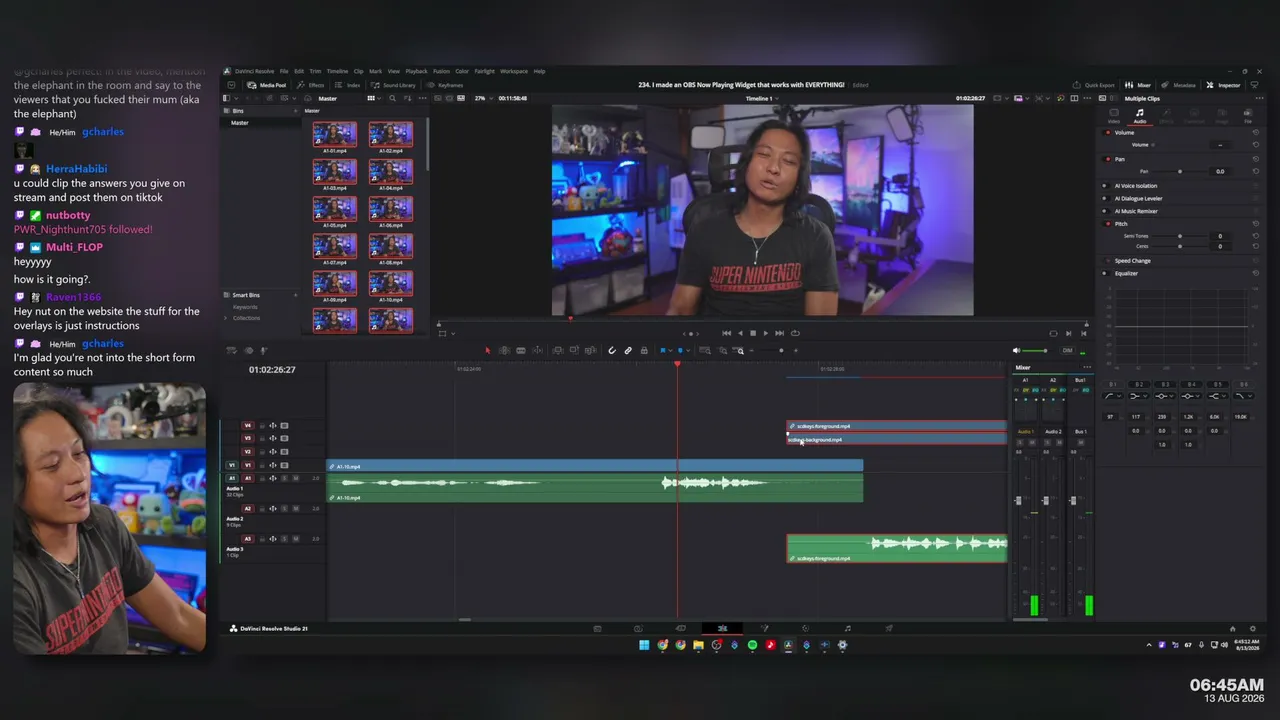Image resolution: width=1280 pixels, height=720 pixels.
Task: Toggle the Snapping magnet icon
Action: pyautogui.click(x=612, y=350)
